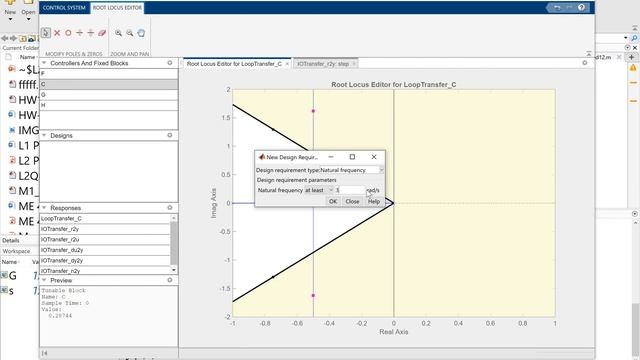
Task: Open the Open button dropdown arrow
Action: (28, 19)
